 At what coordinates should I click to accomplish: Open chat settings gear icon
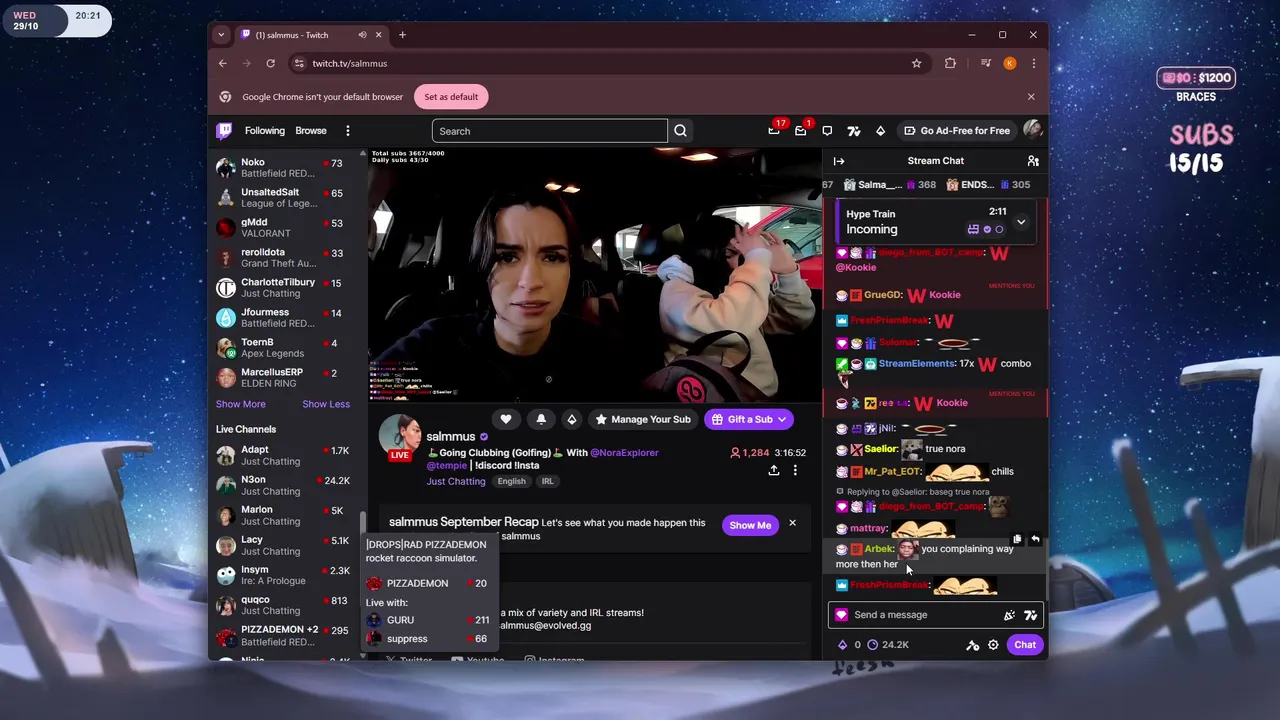pos(993,645)
